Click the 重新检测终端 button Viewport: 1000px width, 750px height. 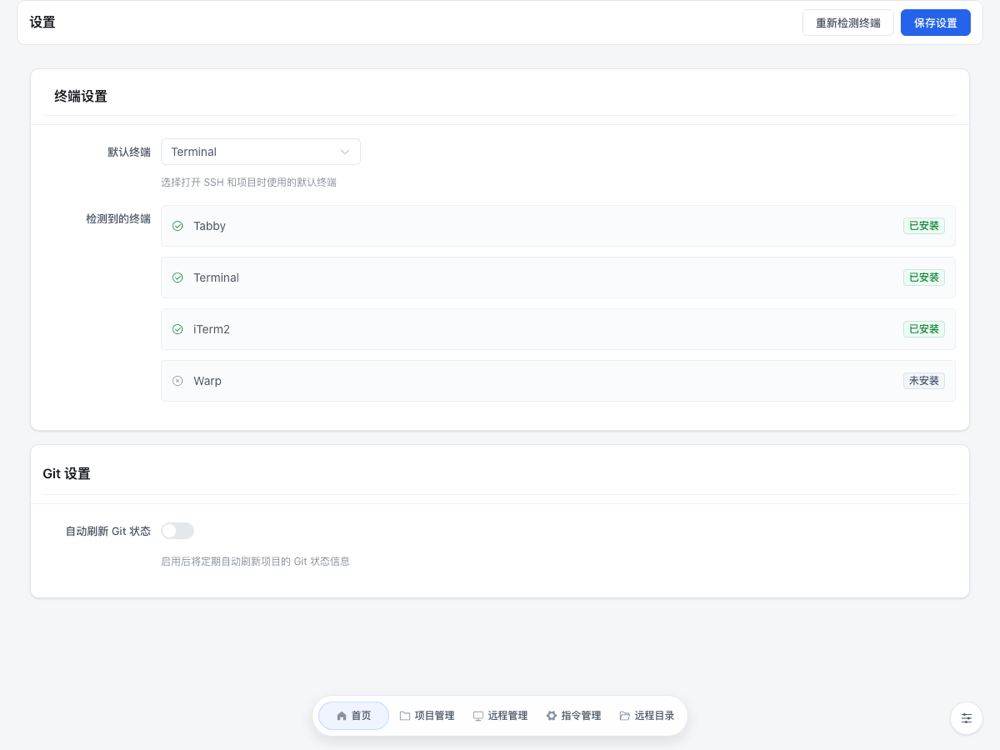point(848,23)
